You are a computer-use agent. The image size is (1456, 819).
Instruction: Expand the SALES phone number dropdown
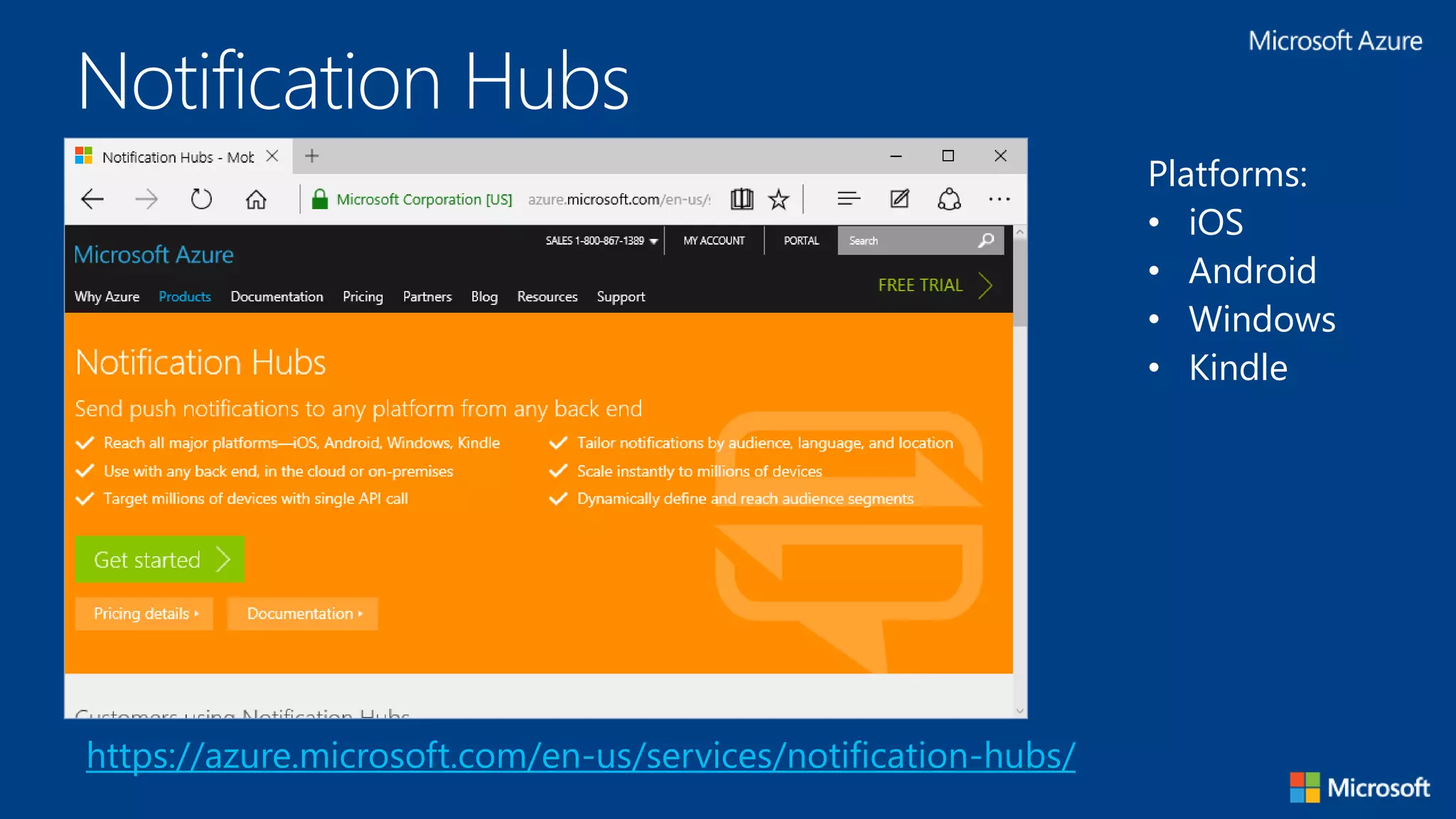click(601, 240)
